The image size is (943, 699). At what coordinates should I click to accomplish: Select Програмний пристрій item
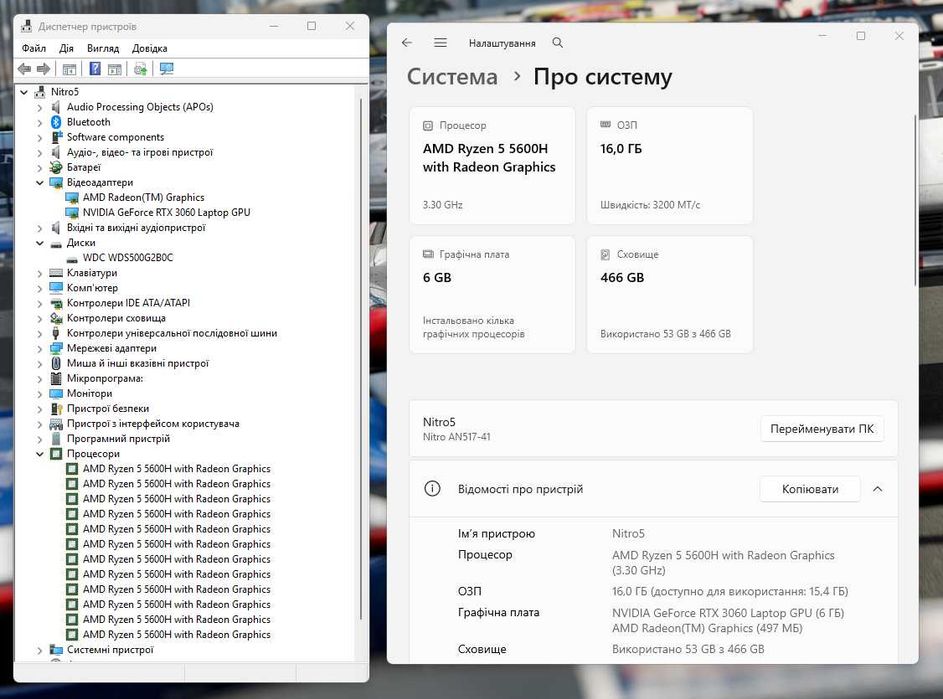(x=118, y=439)
